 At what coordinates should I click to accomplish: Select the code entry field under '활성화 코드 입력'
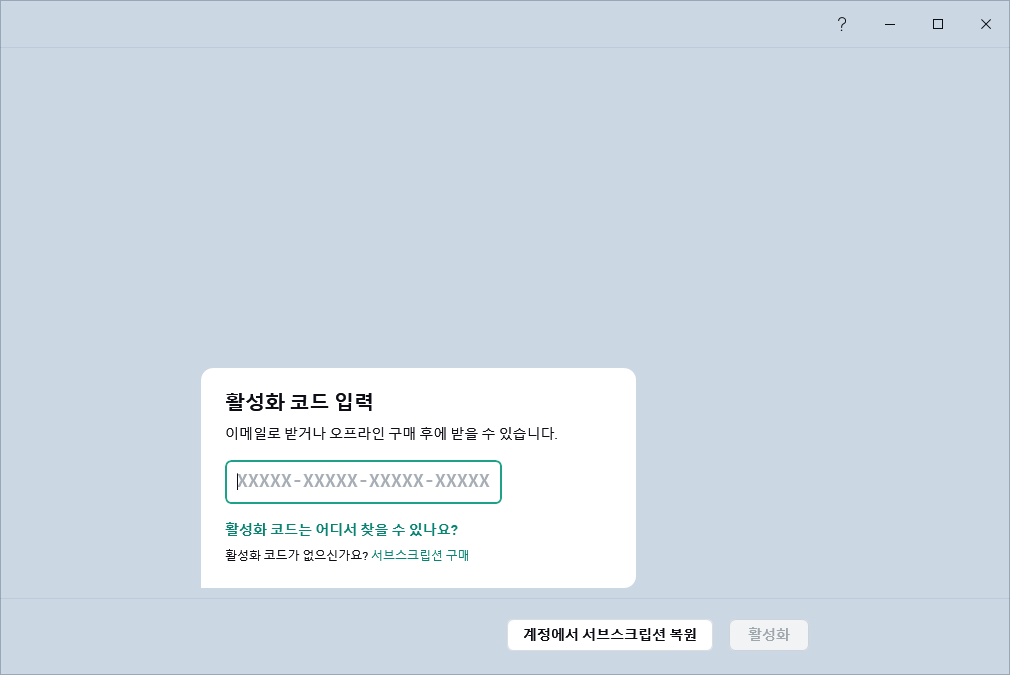coord(363,482)
